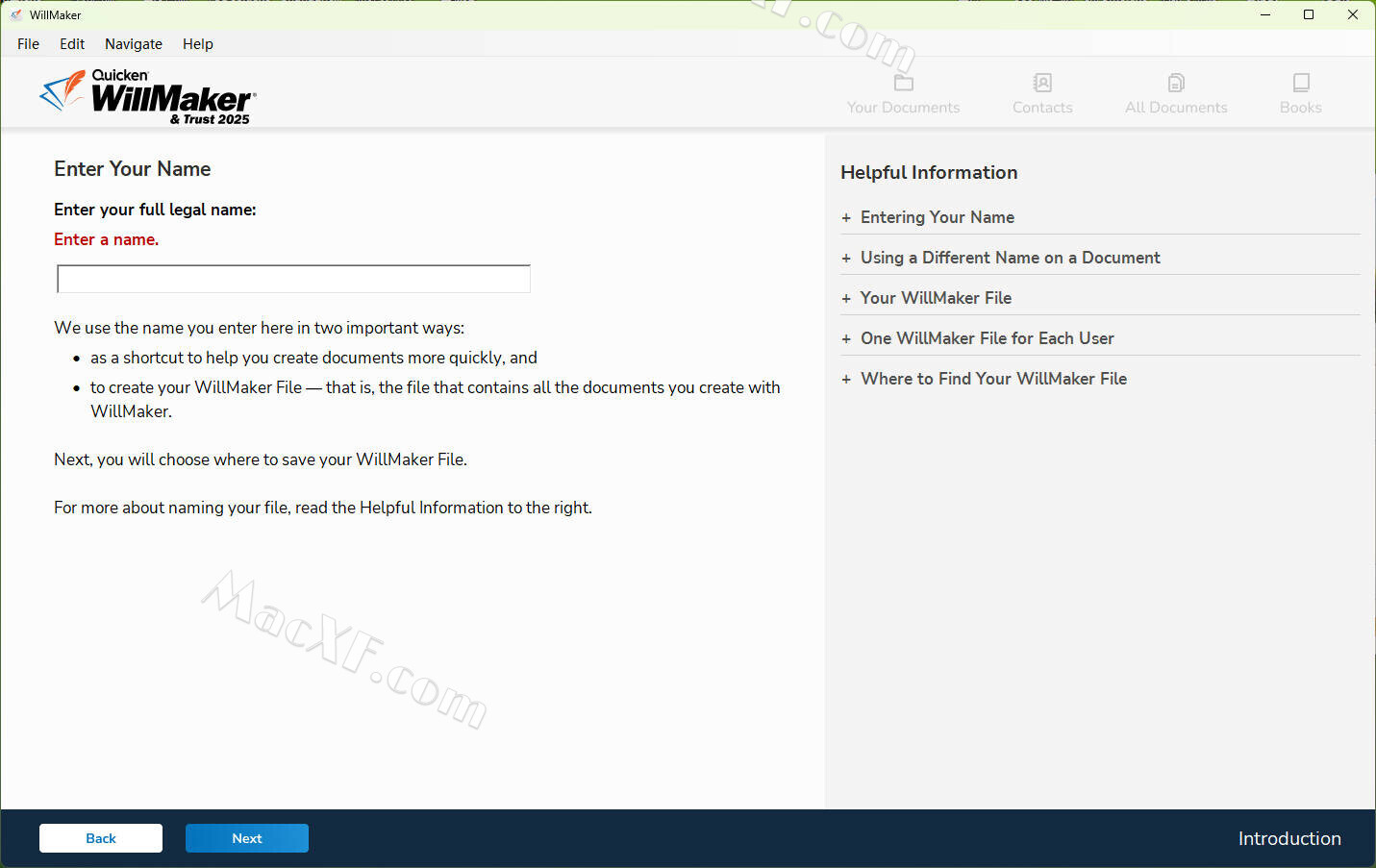Viewport: 1376px width, 868px height.
Task: Click the All Documents icon
Action: pos(1176,83)
